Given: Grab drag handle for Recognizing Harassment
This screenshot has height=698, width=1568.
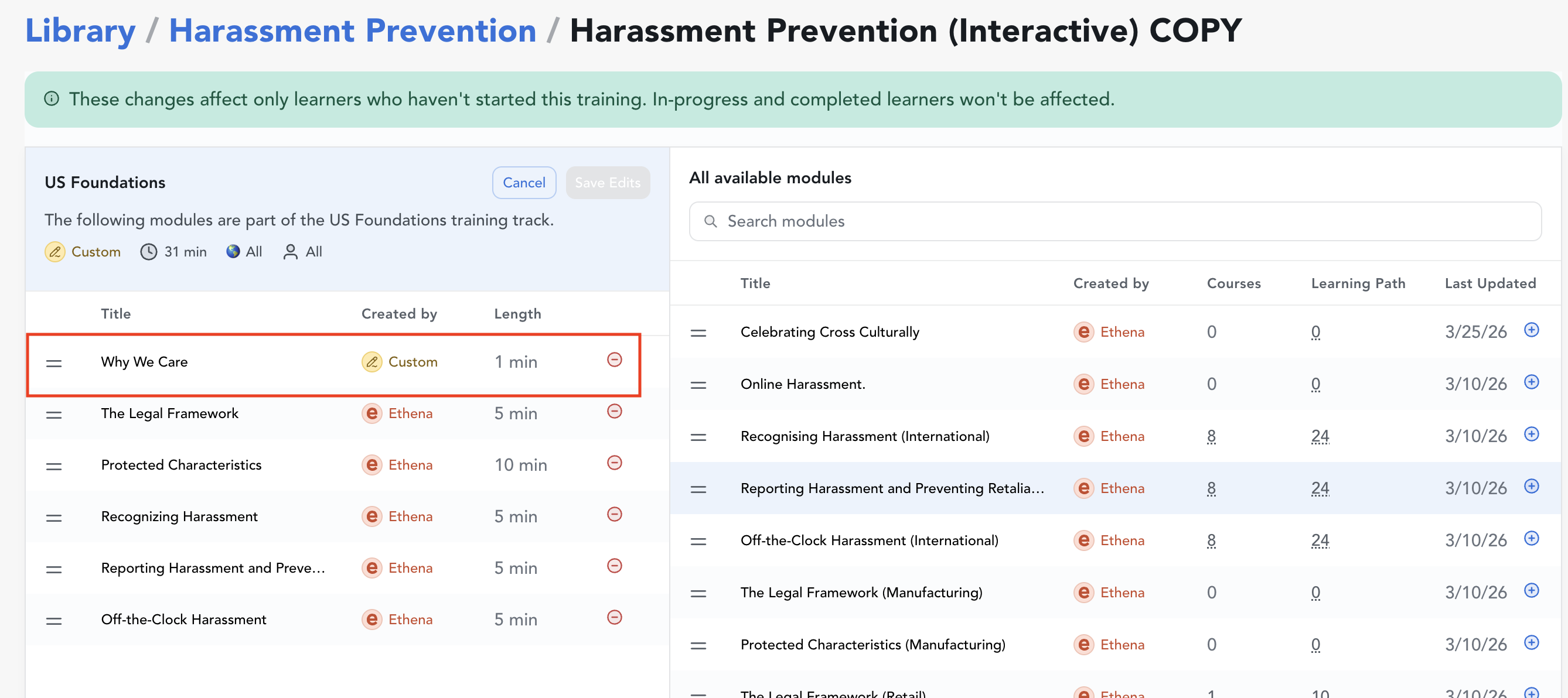Looking at the screenshot, I should 53,518.
